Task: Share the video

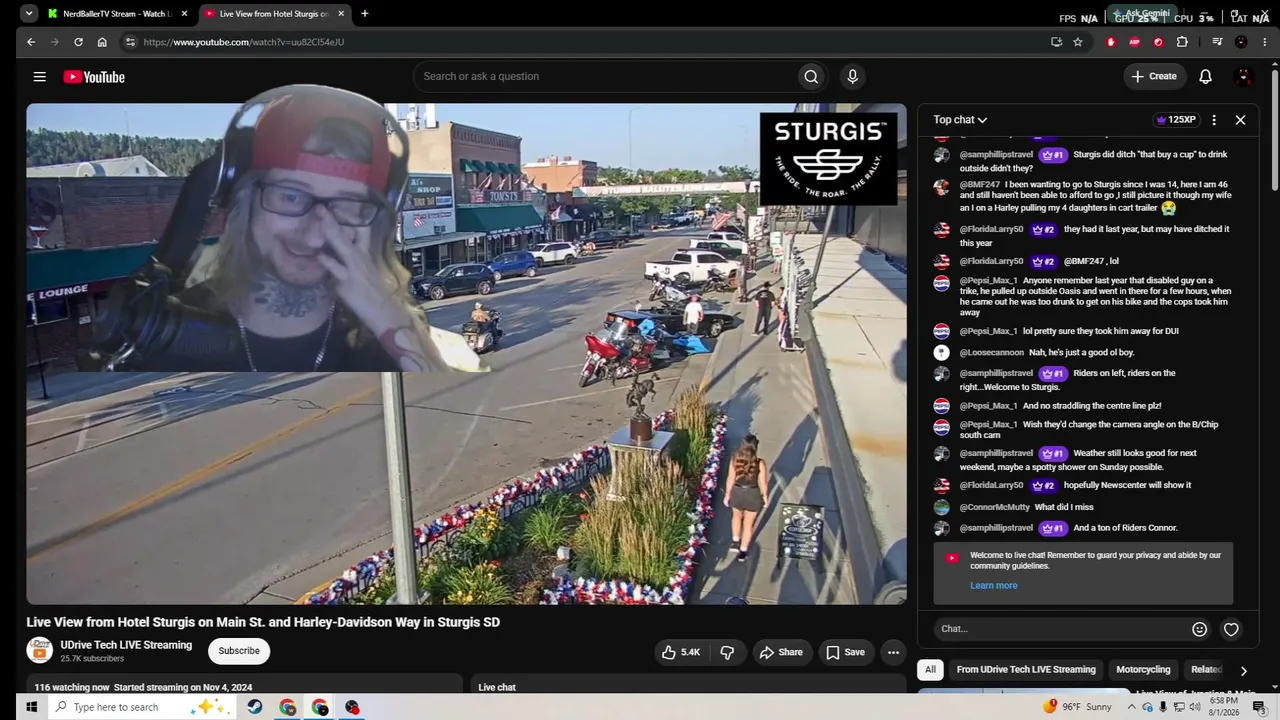Action: click(780, 652)
